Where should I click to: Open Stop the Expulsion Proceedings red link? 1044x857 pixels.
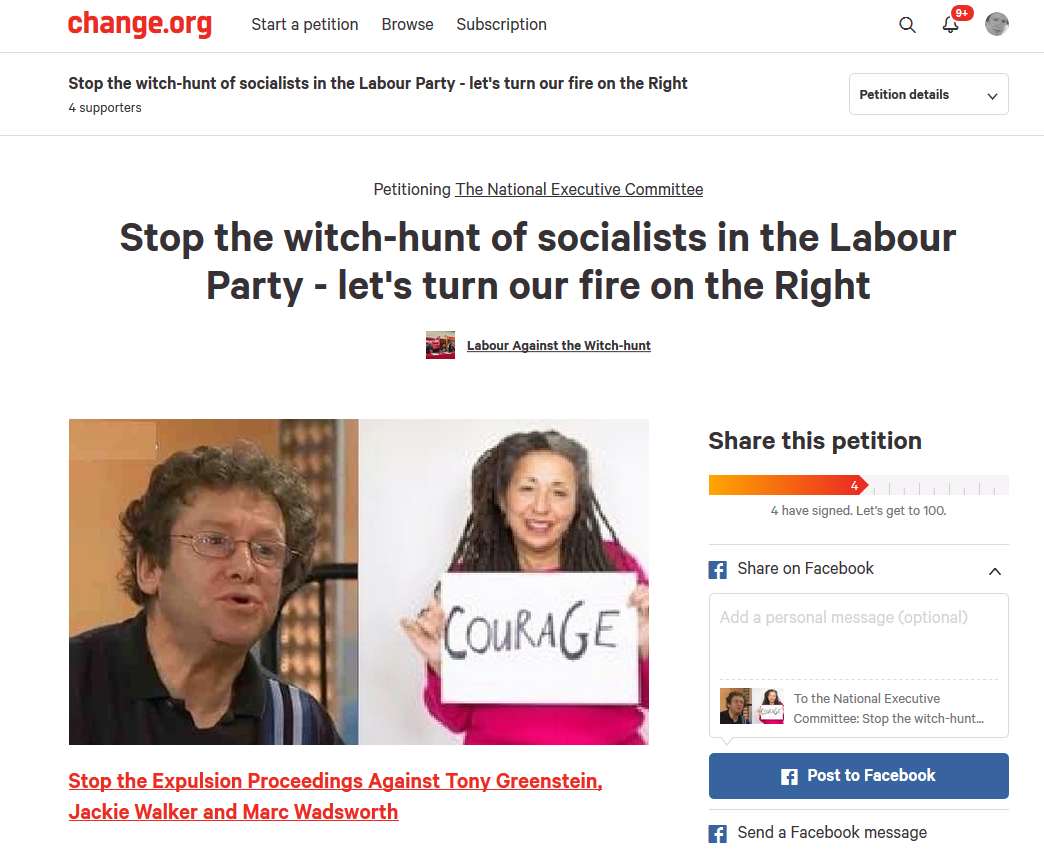(x=335, y=796)
